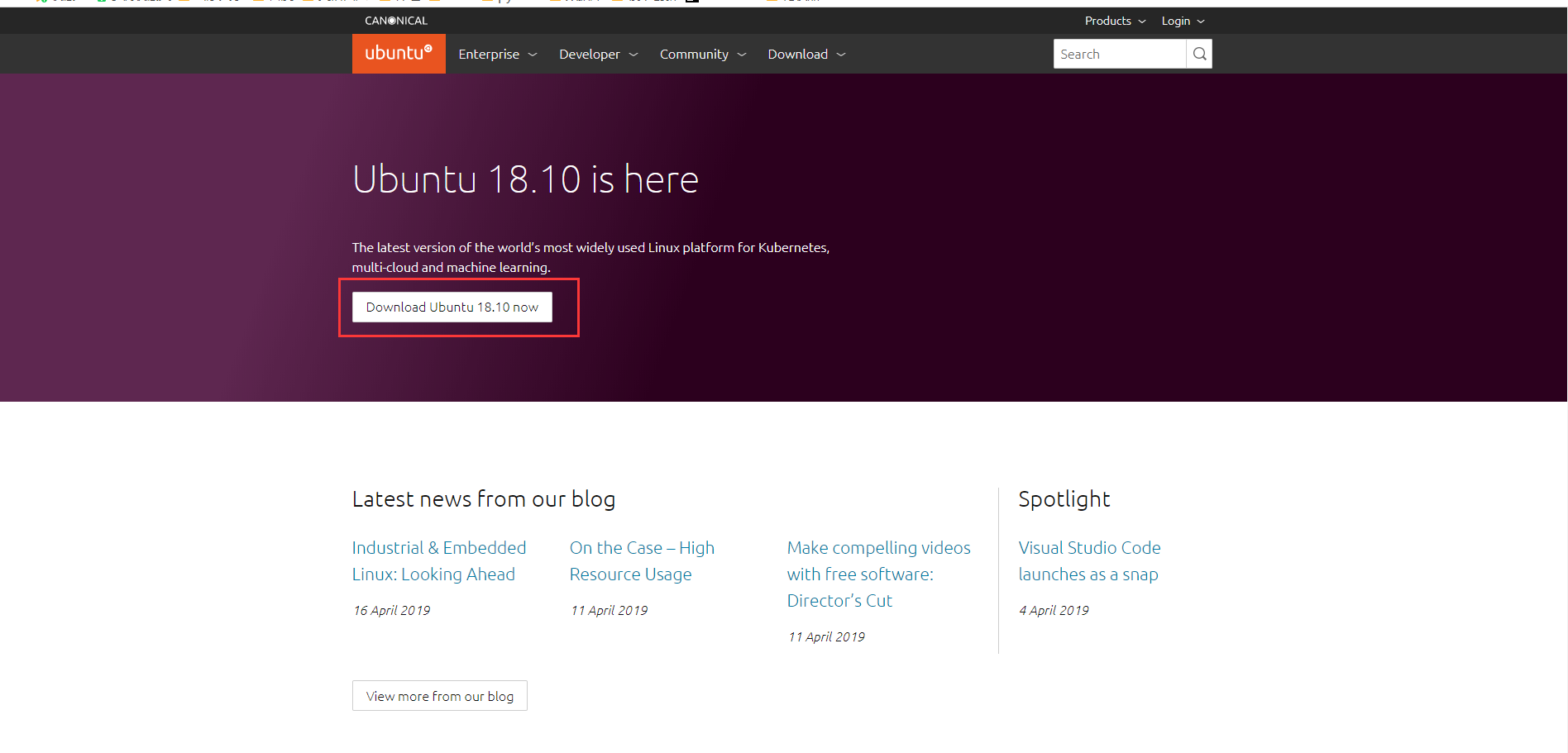Click the 4 April 2019 date

(x=1054, y=610)
